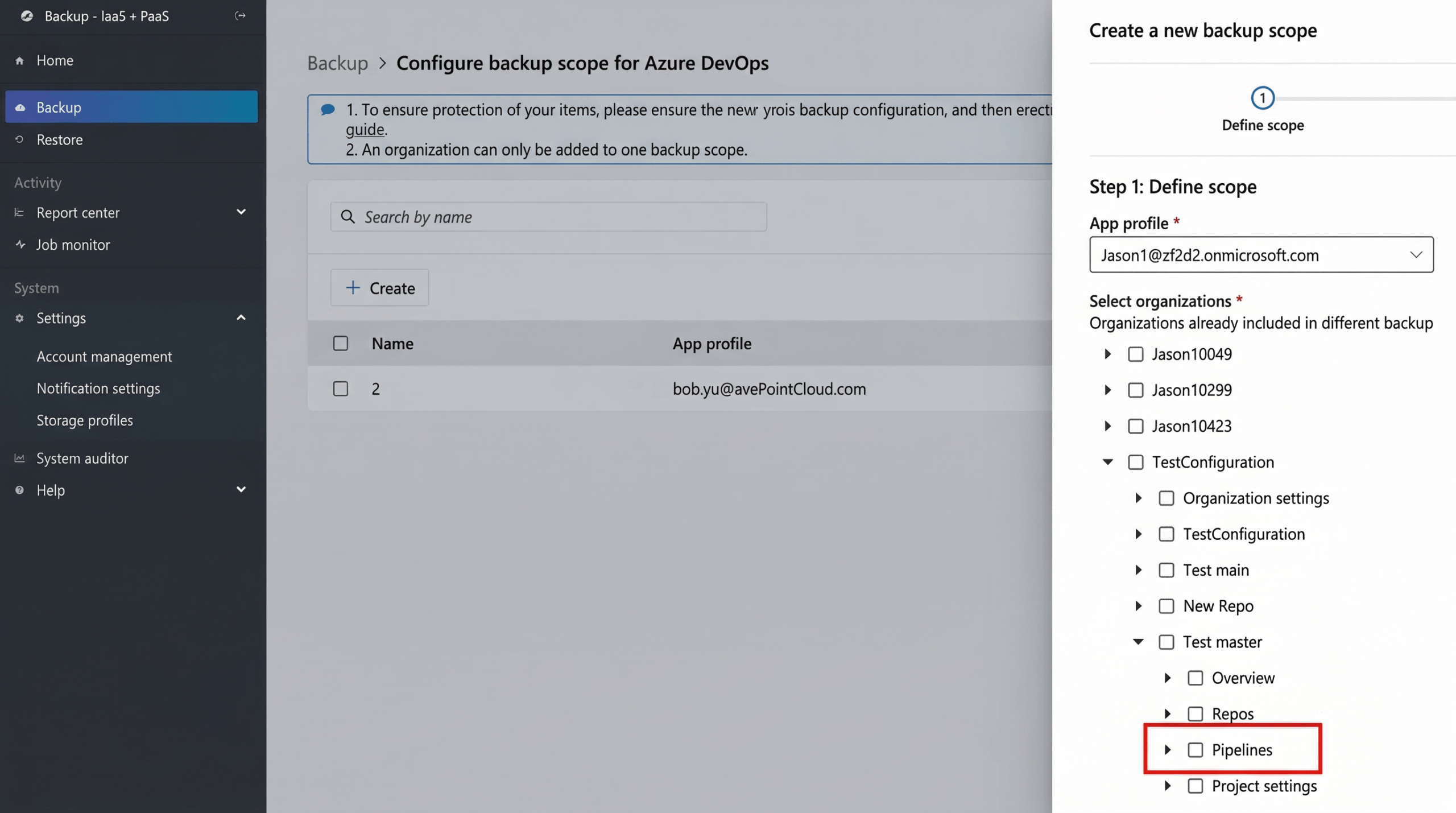Open Storage profiles settings page

[x=85, y=420]
